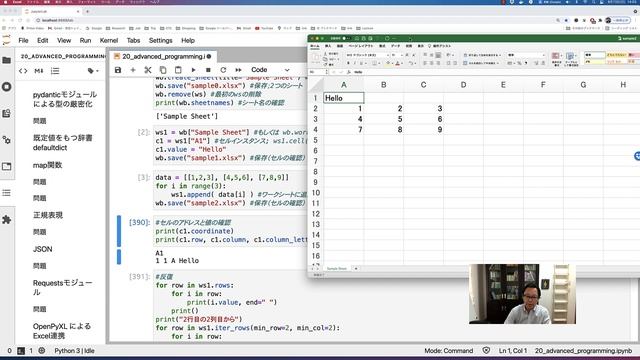Image resolution: width=640 pixels, height=360 pixels.
Task: Jump to 既定値をもつ辞書 defaultdict heading
Action: [62, 143]
